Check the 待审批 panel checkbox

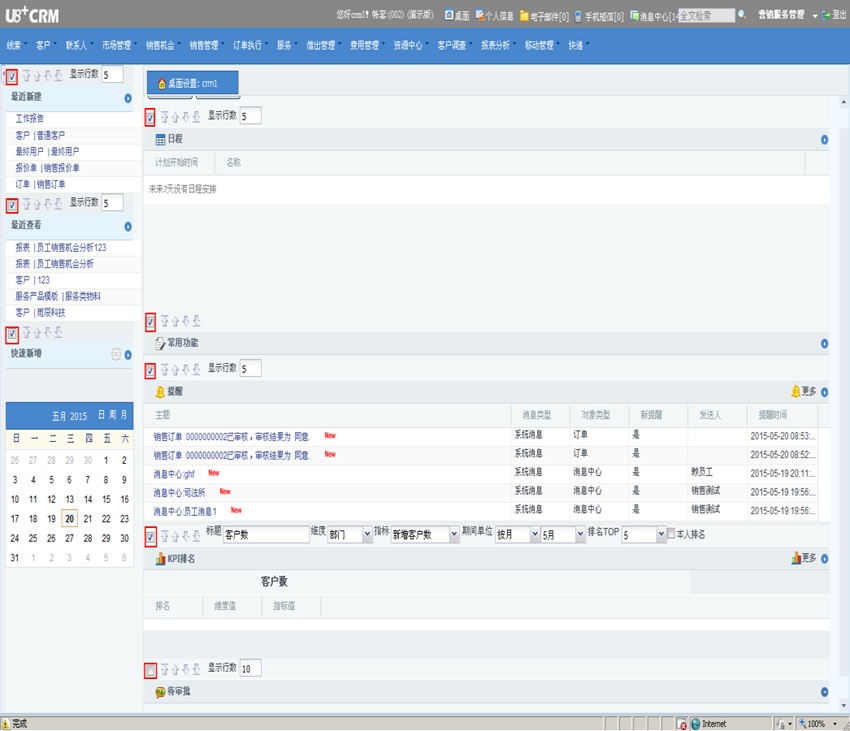[150, 669]
